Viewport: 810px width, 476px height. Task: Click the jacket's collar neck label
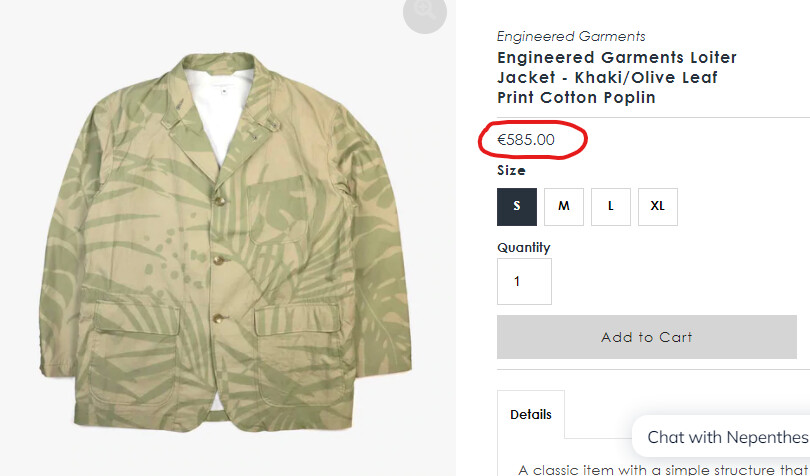pyautogui.click(x=224, y=88)
